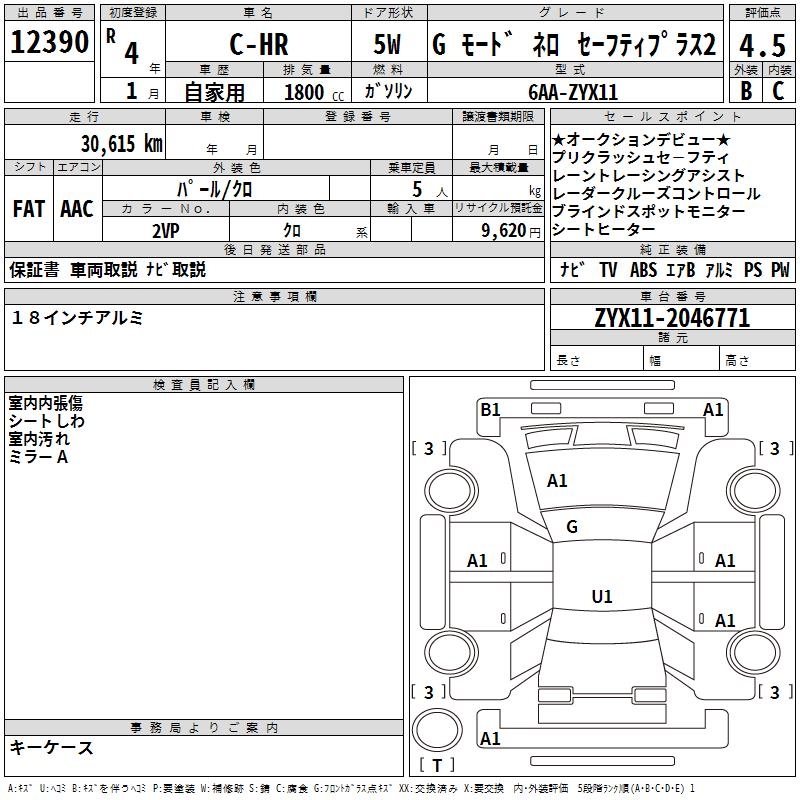Image resolution: width=800 pixels, height=800 pixels.
Task: Click the キーケース notice text
Action: click(52, 747)
